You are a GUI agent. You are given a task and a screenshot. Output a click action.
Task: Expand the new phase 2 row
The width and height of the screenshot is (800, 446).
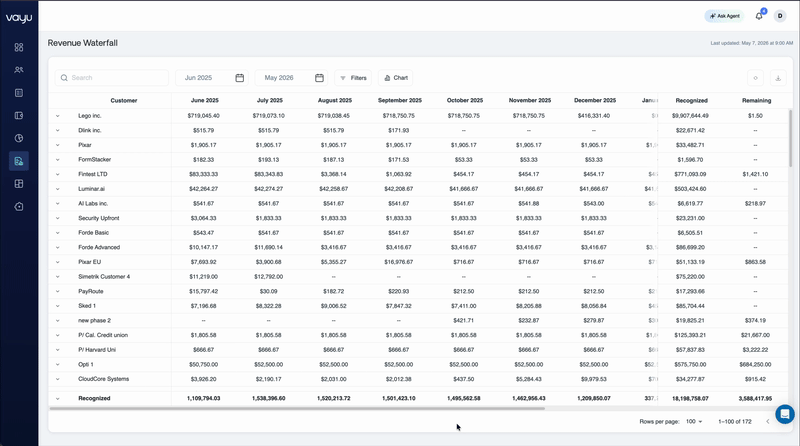(58, 320)
